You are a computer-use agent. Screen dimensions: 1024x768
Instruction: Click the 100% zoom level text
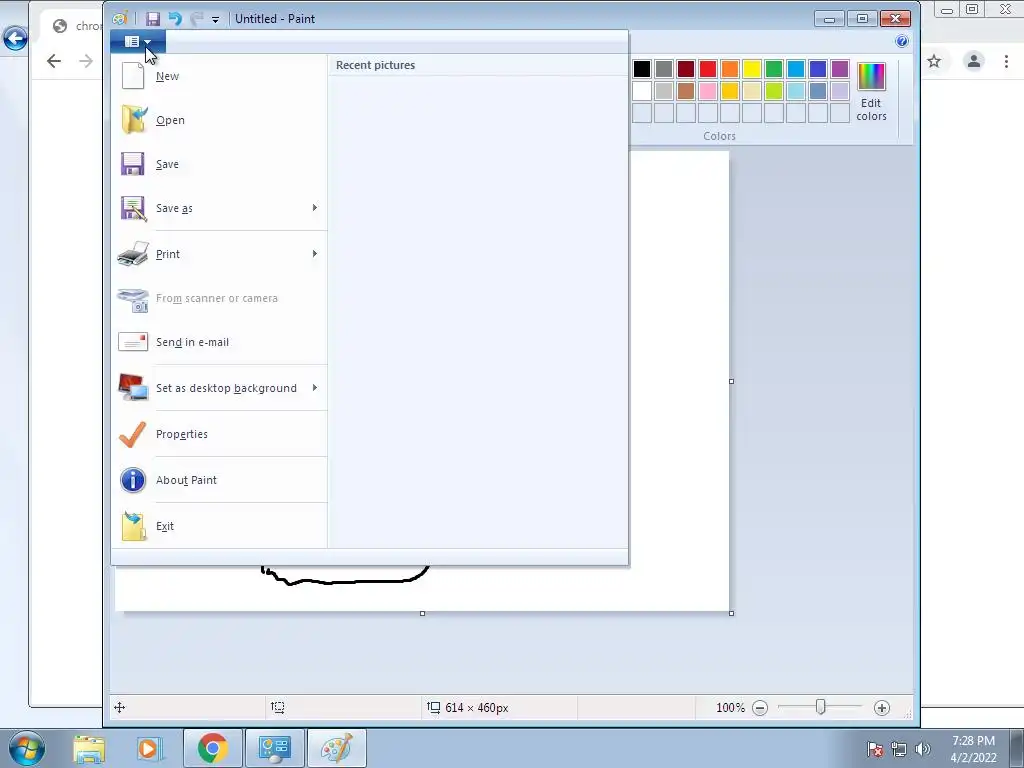(x=730, y=708)
